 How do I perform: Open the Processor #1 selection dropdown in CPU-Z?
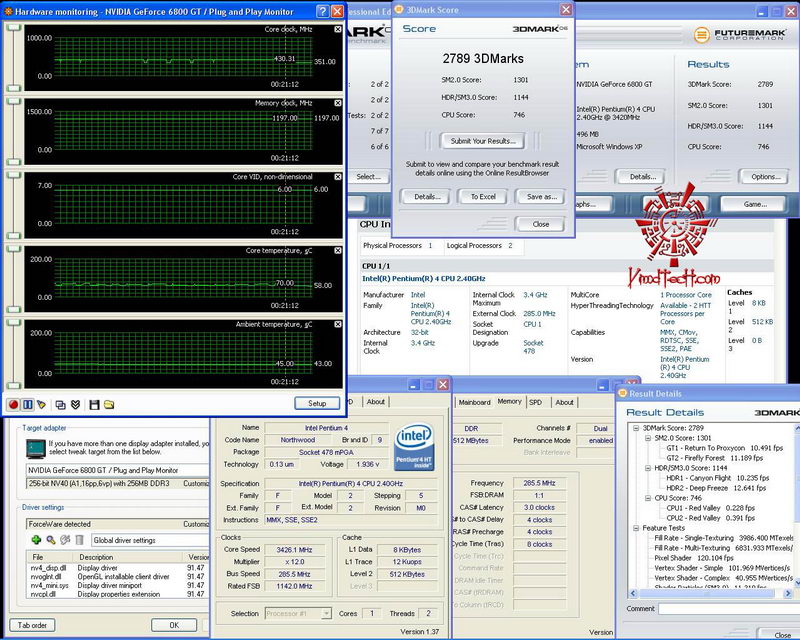point(326,613)
